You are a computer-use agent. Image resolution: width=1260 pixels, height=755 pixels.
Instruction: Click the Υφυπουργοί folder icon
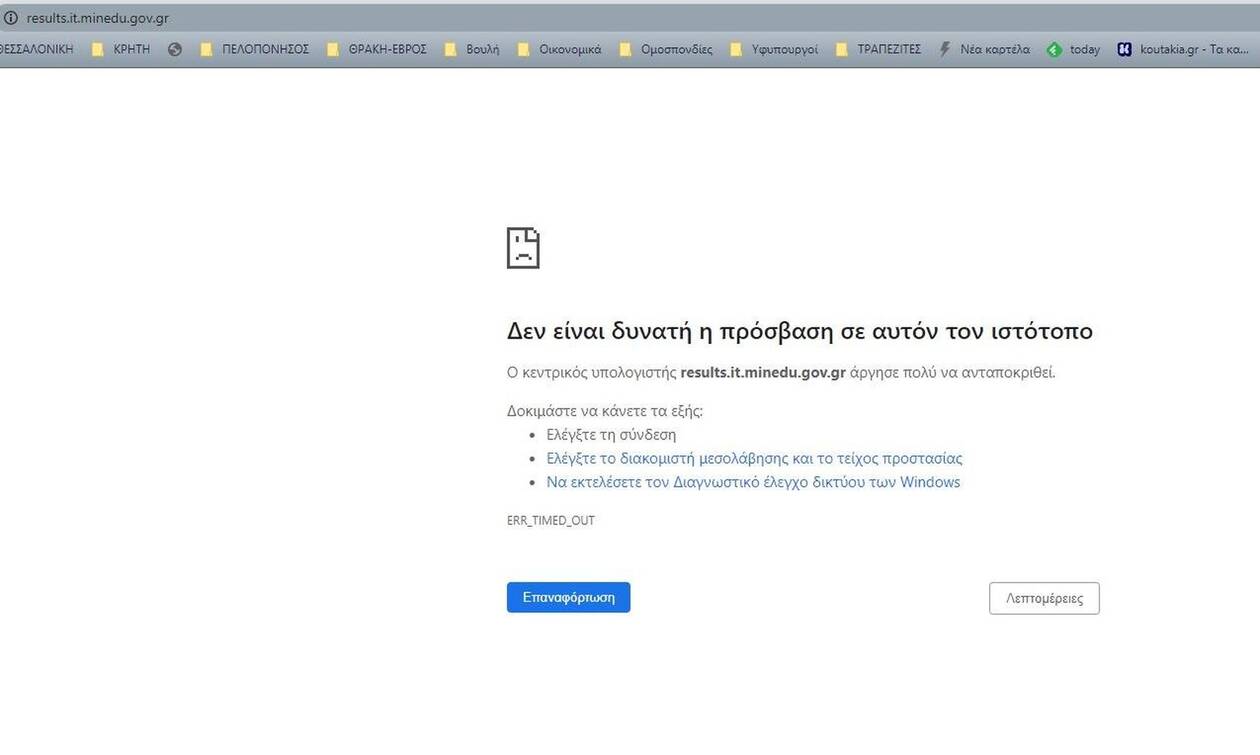coord(737,49)
